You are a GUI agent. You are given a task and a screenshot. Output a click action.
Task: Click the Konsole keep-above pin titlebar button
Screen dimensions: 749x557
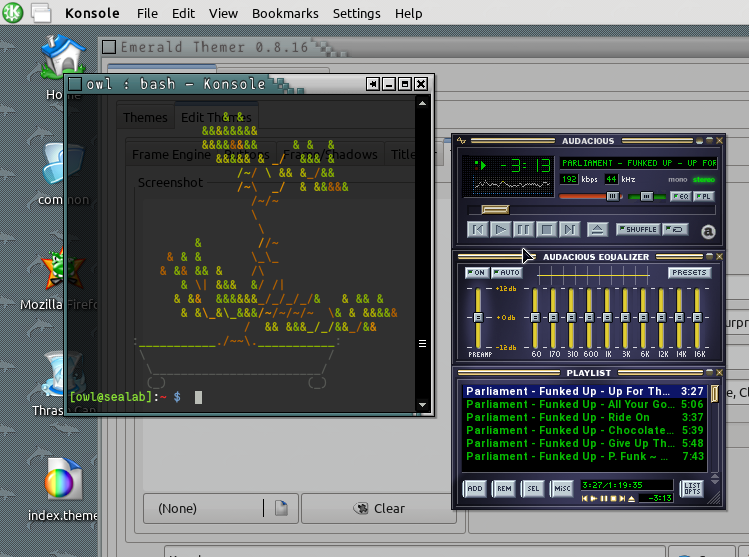[373, 84]
